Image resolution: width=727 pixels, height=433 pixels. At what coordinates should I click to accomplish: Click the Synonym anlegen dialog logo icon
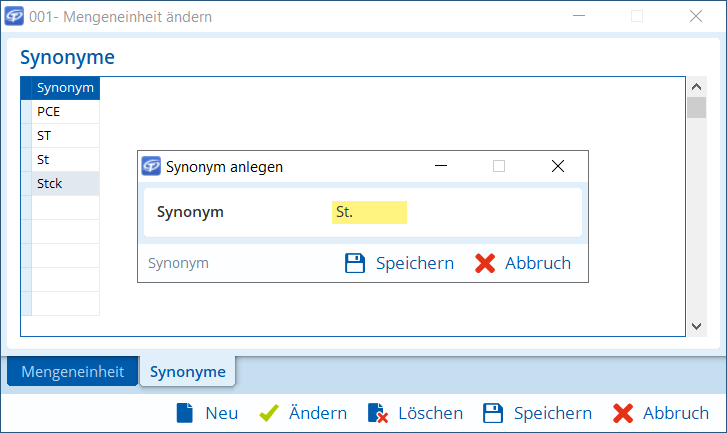pyautogui.click(x=151, y=167)
